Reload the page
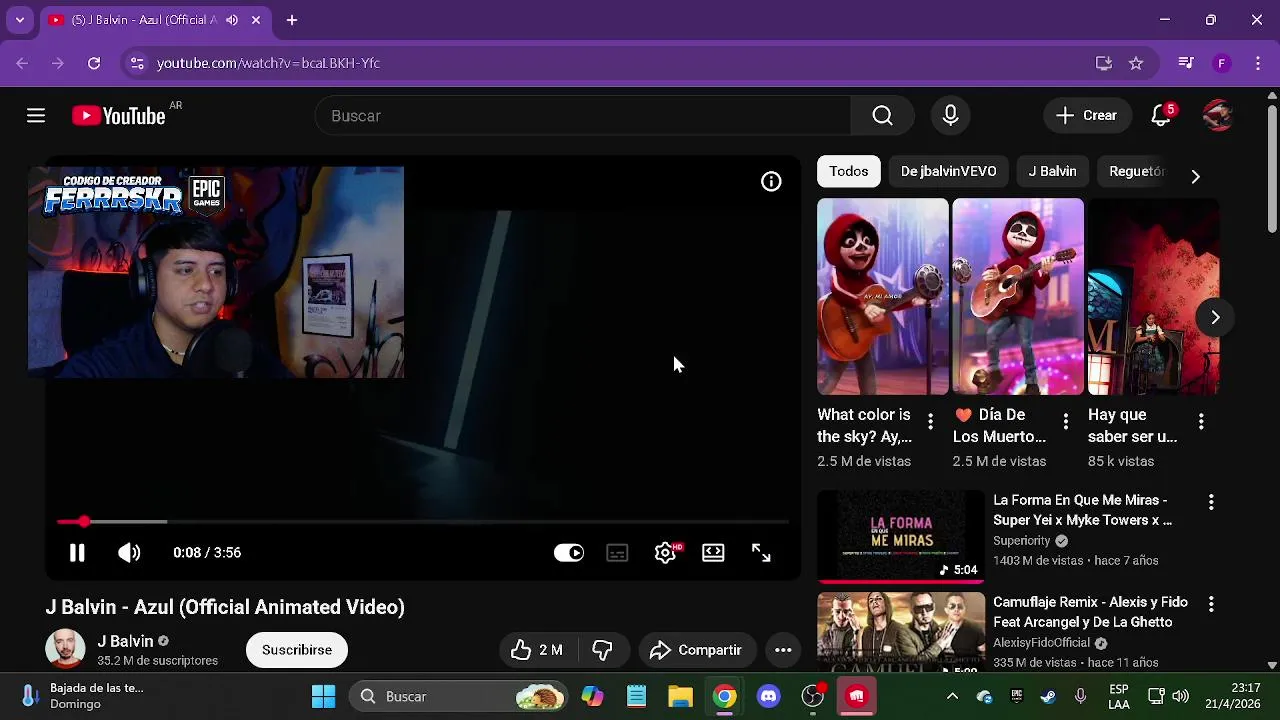Screen dimensions: 1280x720 (x=94, y=63)
